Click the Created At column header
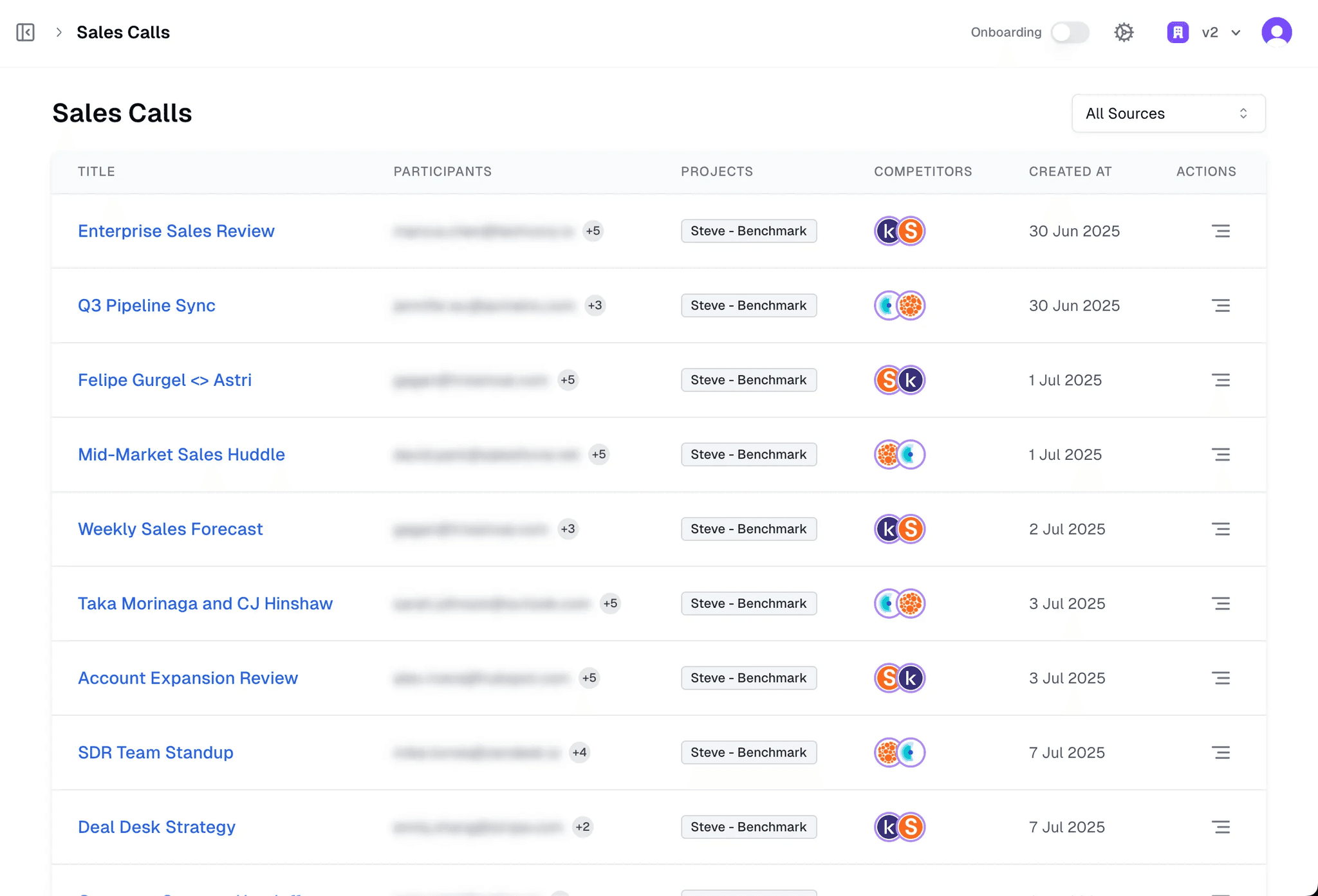Image resolution: width=1318 pixels, height=896 pixels. [x=1070, y=172]
